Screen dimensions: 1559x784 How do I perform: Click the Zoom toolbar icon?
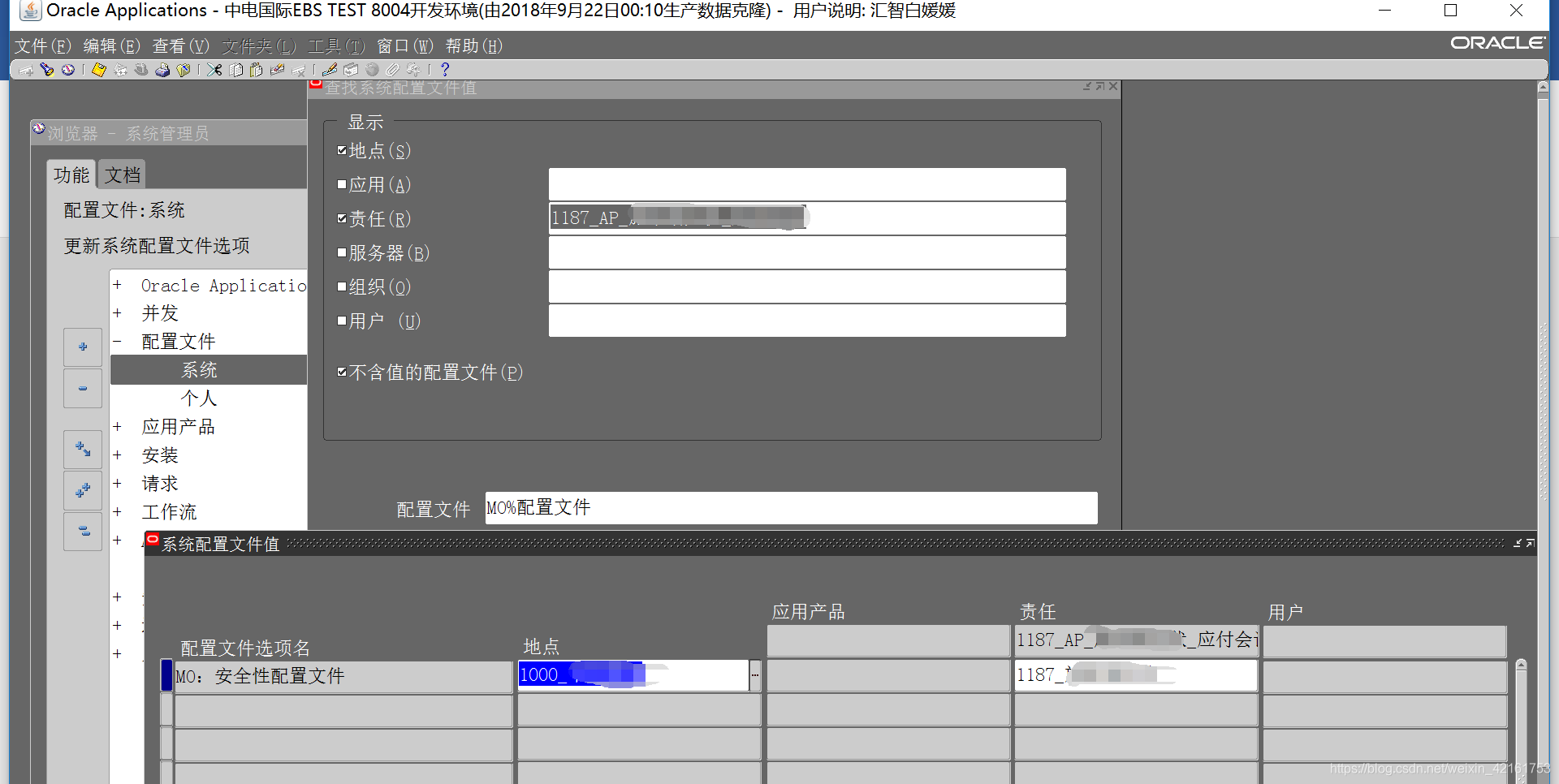[x=351, y=70]
